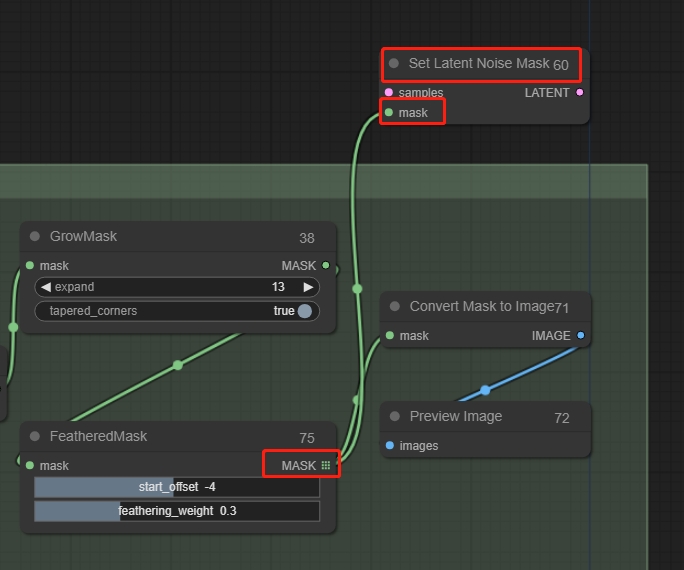Image resolution: width=684 pixels, height=570 pixels.
Task: Collapse the Convert Mask to Image node
Action: coord(395,307)
